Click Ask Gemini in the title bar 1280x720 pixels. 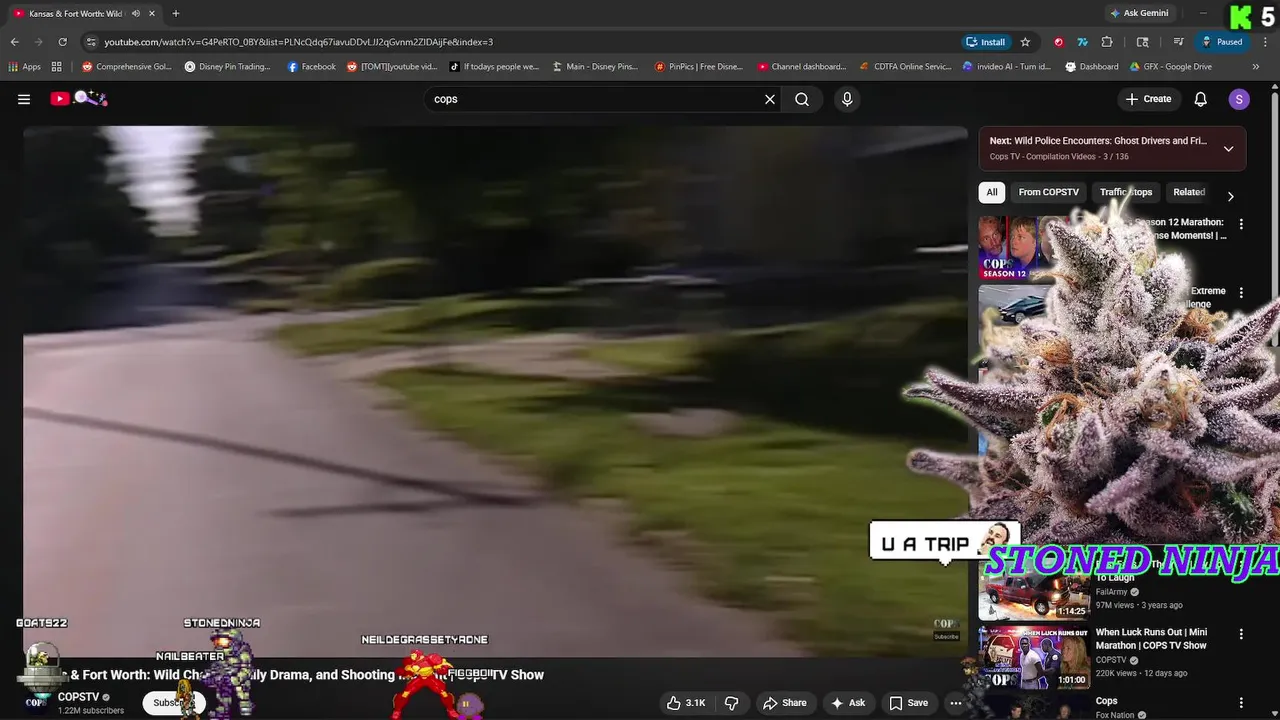coord(1139,13)
